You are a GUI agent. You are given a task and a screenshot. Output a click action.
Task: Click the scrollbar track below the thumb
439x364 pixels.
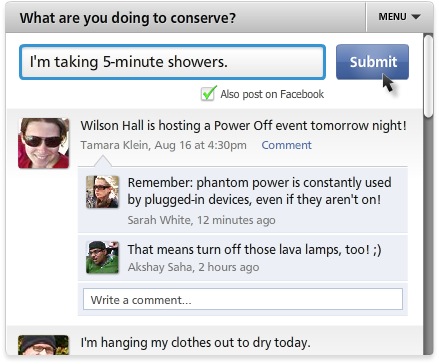tap(428, 233)
